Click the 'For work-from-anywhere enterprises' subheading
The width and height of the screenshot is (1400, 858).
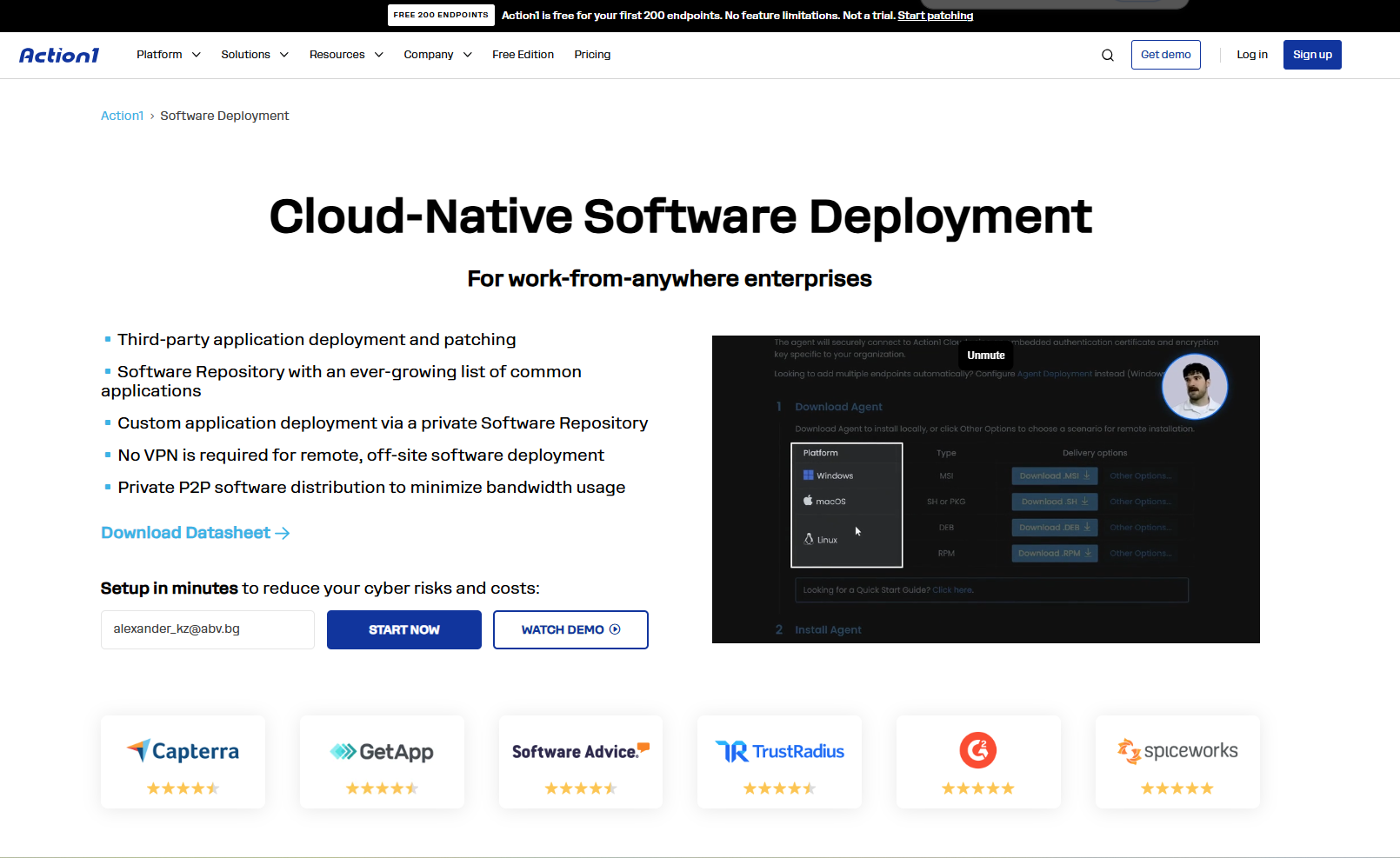(x=670, y=278)
